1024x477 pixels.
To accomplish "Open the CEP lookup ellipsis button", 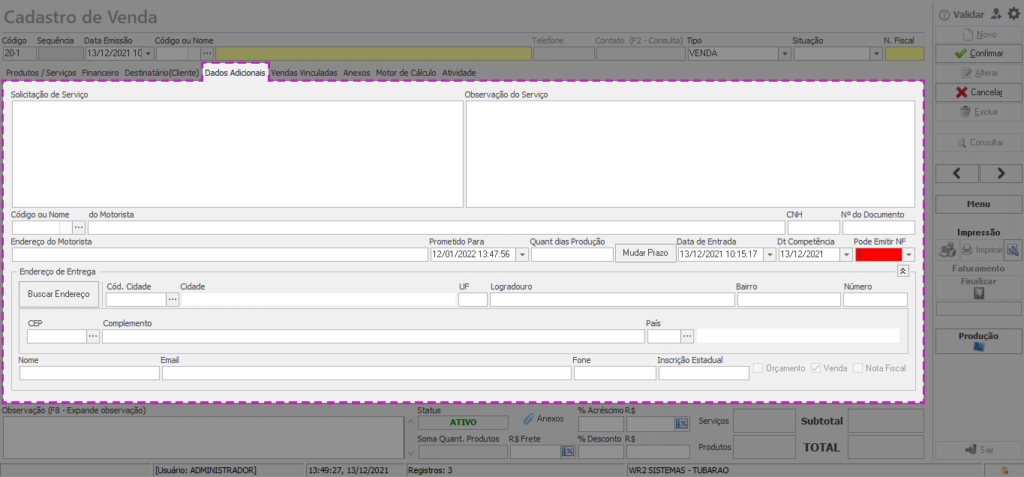I will click(93, 336).
